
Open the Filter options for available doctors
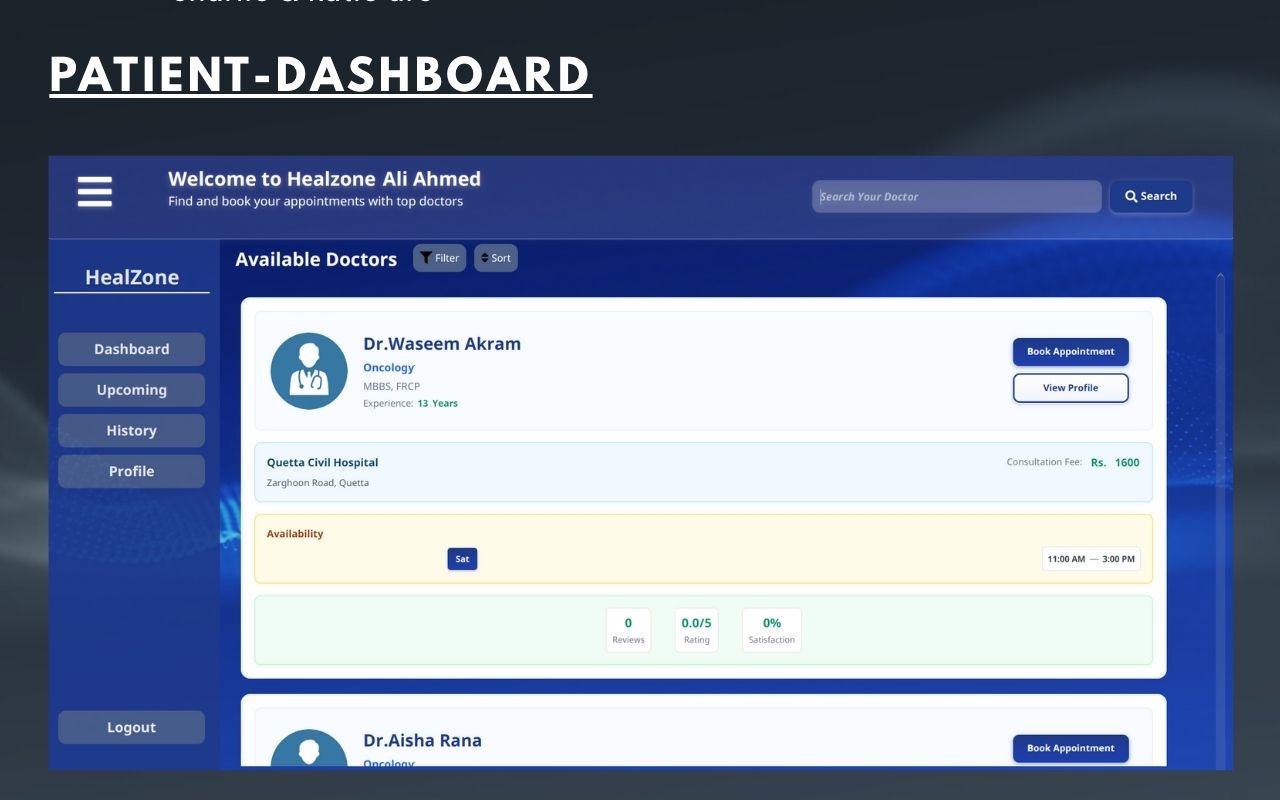(x=439, y=257)
